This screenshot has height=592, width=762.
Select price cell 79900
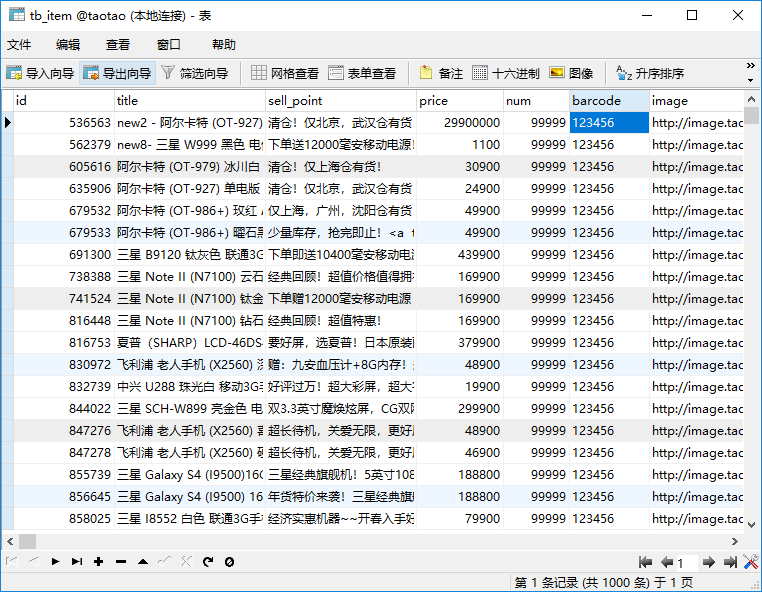coord(460,519)
